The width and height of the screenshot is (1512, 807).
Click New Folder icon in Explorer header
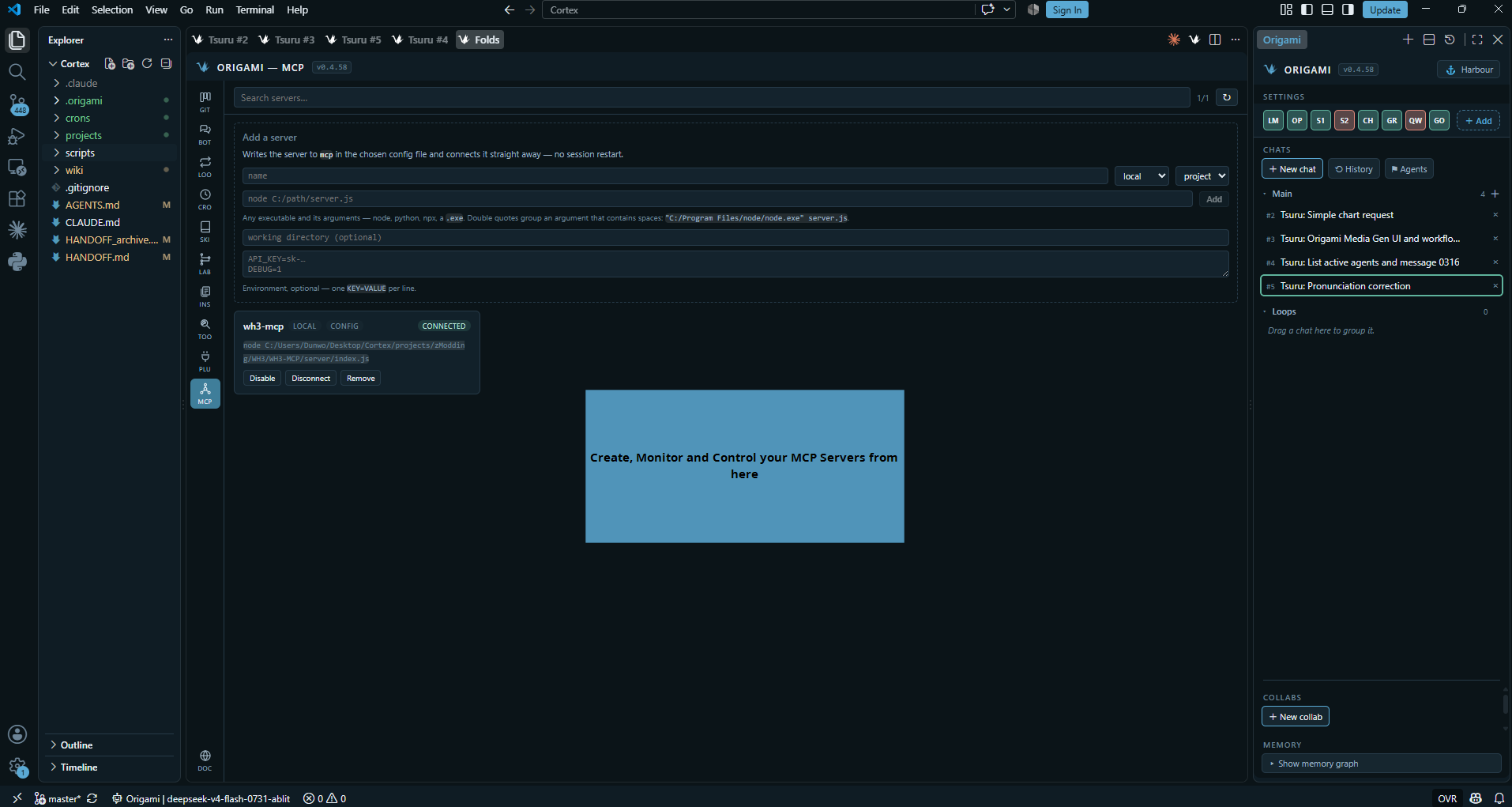[128, 63]
